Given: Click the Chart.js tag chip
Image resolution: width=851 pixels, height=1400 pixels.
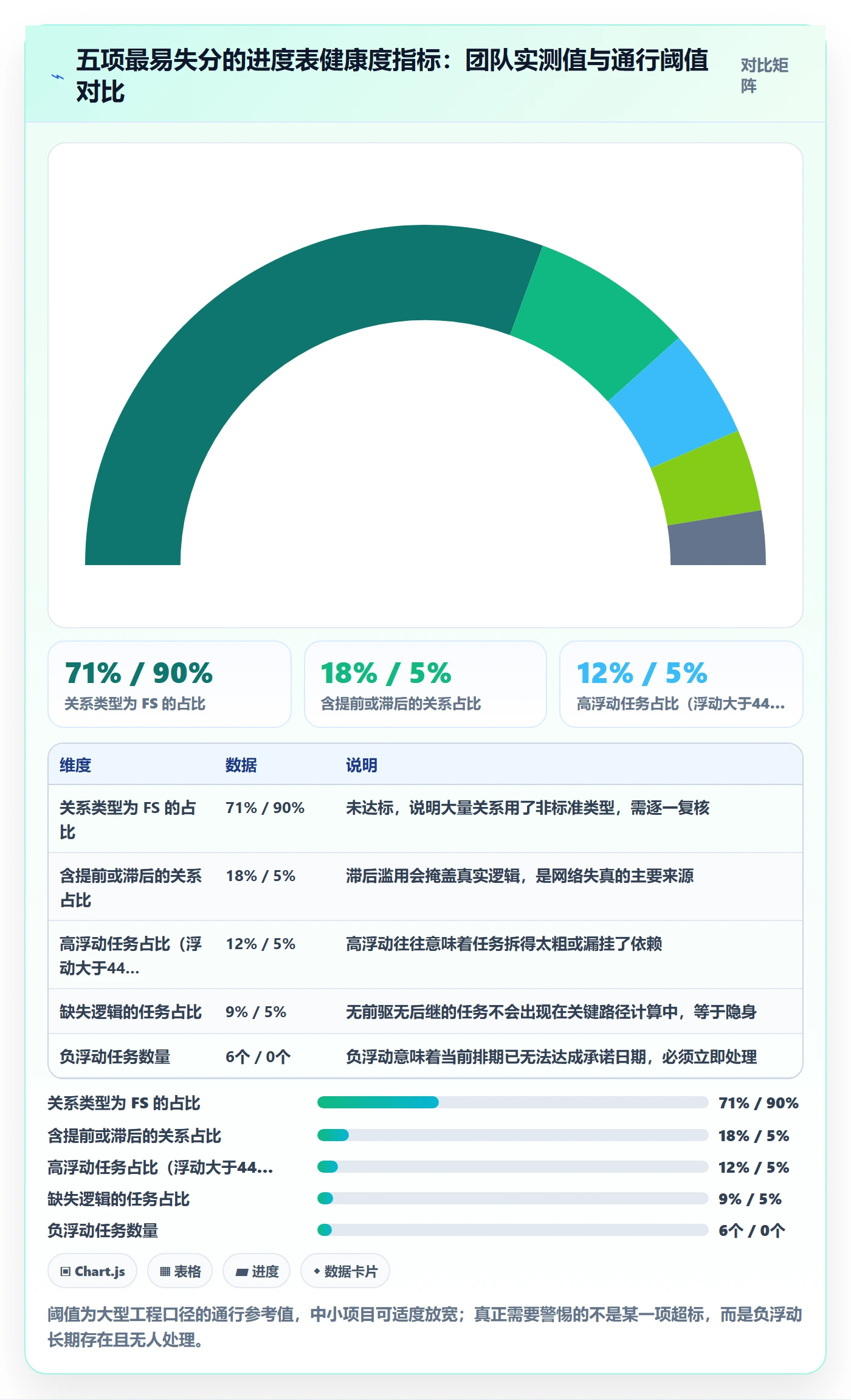Looking at the screenshot, I should [x=92, y=1271].
